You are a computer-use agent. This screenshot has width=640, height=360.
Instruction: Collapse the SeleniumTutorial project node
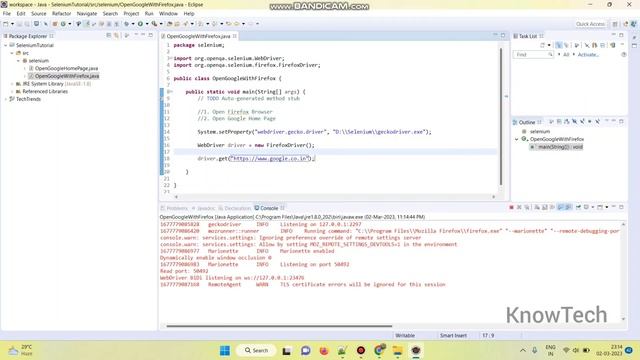[6, 45]
